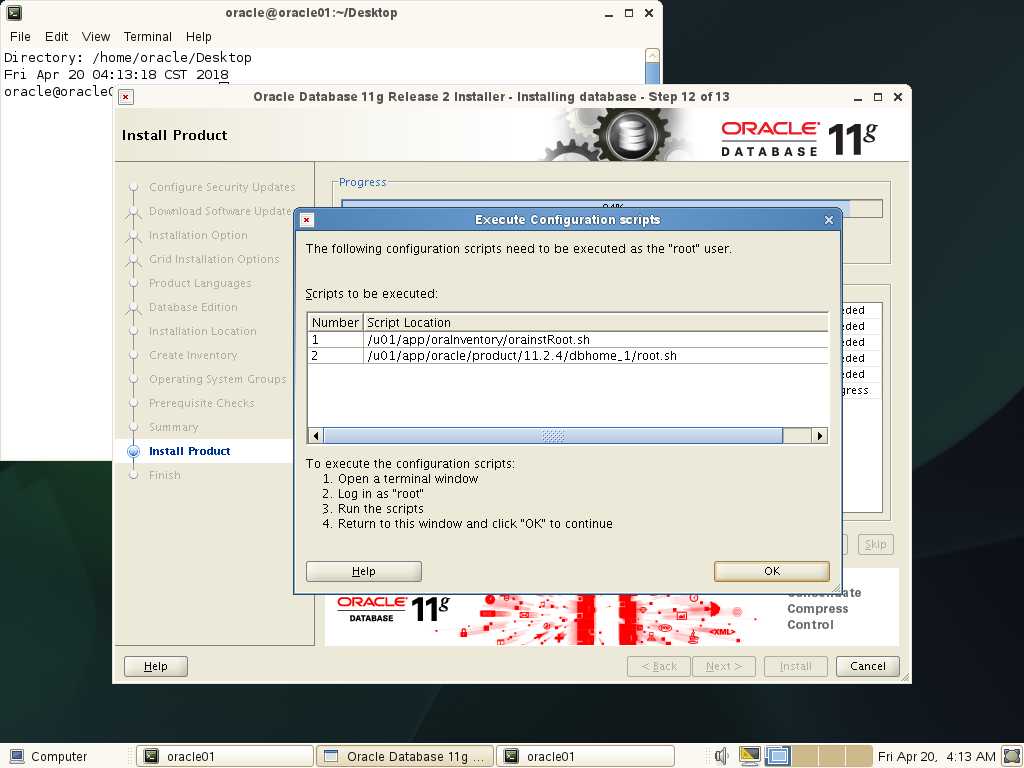This screenshot has width=1024, height=768.
Task: Select the Finish step in sidebar
Action: coord(165,475)
